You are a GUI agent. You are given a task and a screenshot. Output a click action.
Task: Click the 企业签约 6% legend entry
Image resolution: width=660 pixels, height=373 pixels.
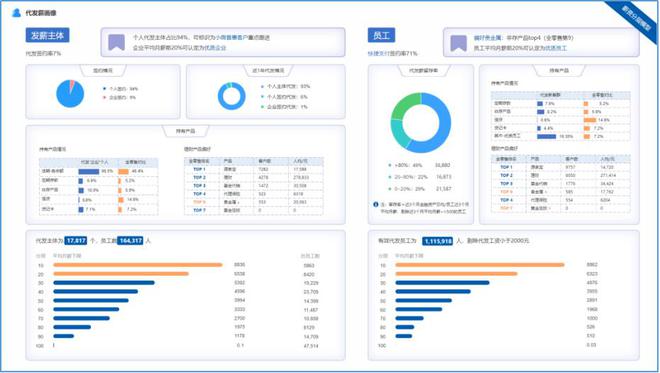click(x=120, y=98)
